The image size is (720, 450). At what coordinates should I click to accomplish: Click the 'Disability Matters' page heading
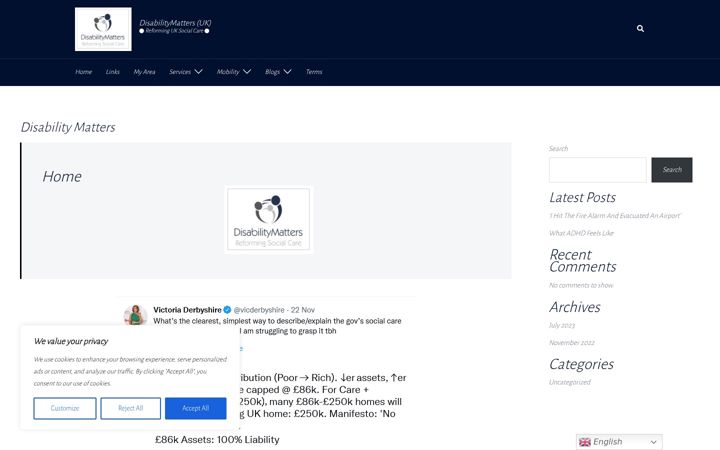pos(68,127)
